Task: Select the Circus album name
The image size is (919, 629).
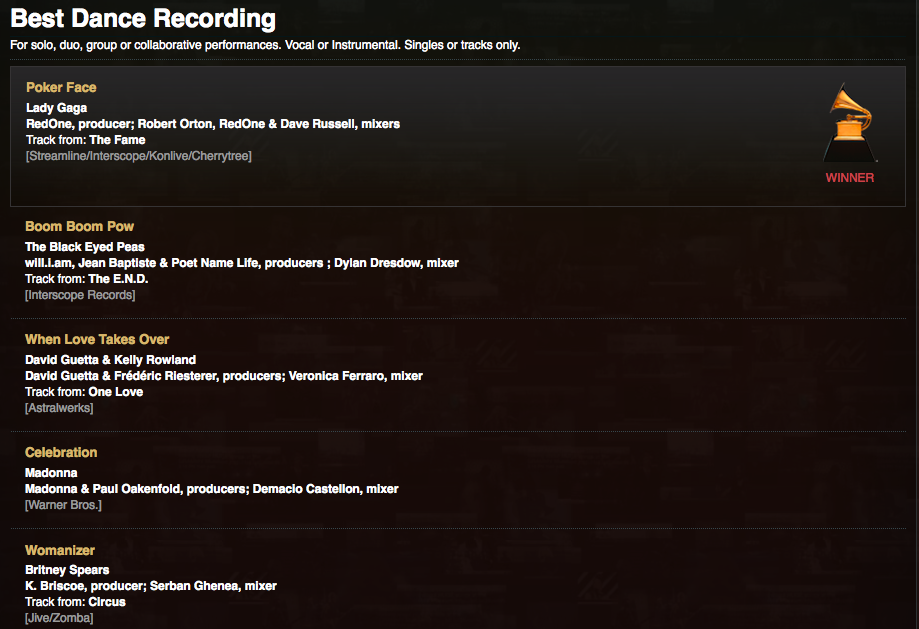Action: (107, 602)
